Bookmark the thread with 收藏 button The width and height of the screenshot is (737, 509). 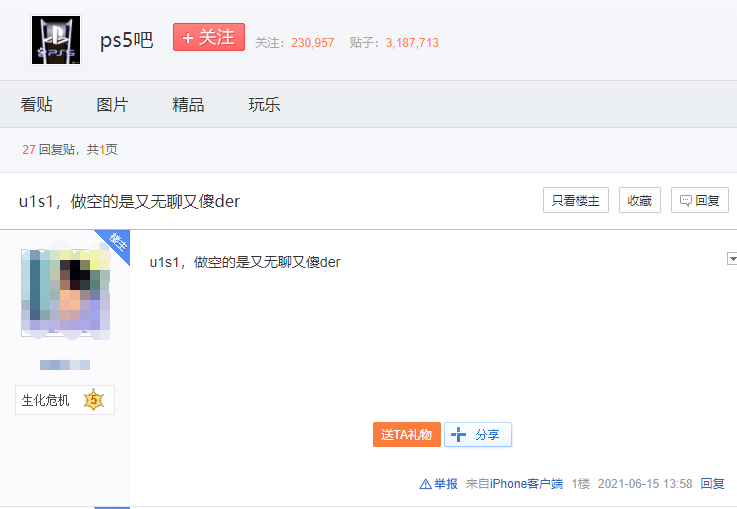pos(640,200)
